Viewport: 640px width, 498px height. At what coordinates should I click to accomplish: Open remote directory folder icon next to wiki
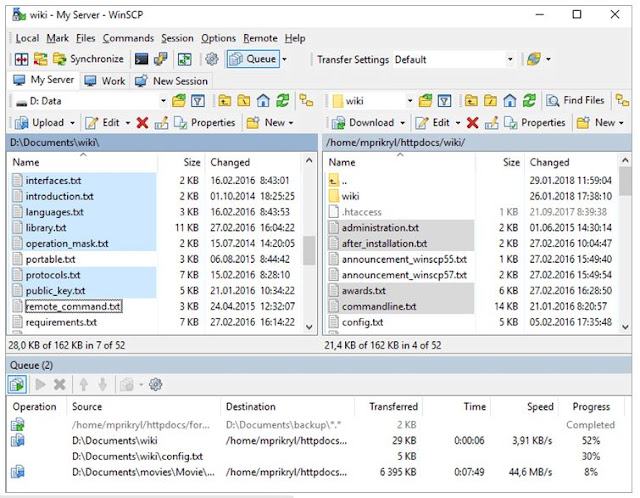(x=425, y=100)
